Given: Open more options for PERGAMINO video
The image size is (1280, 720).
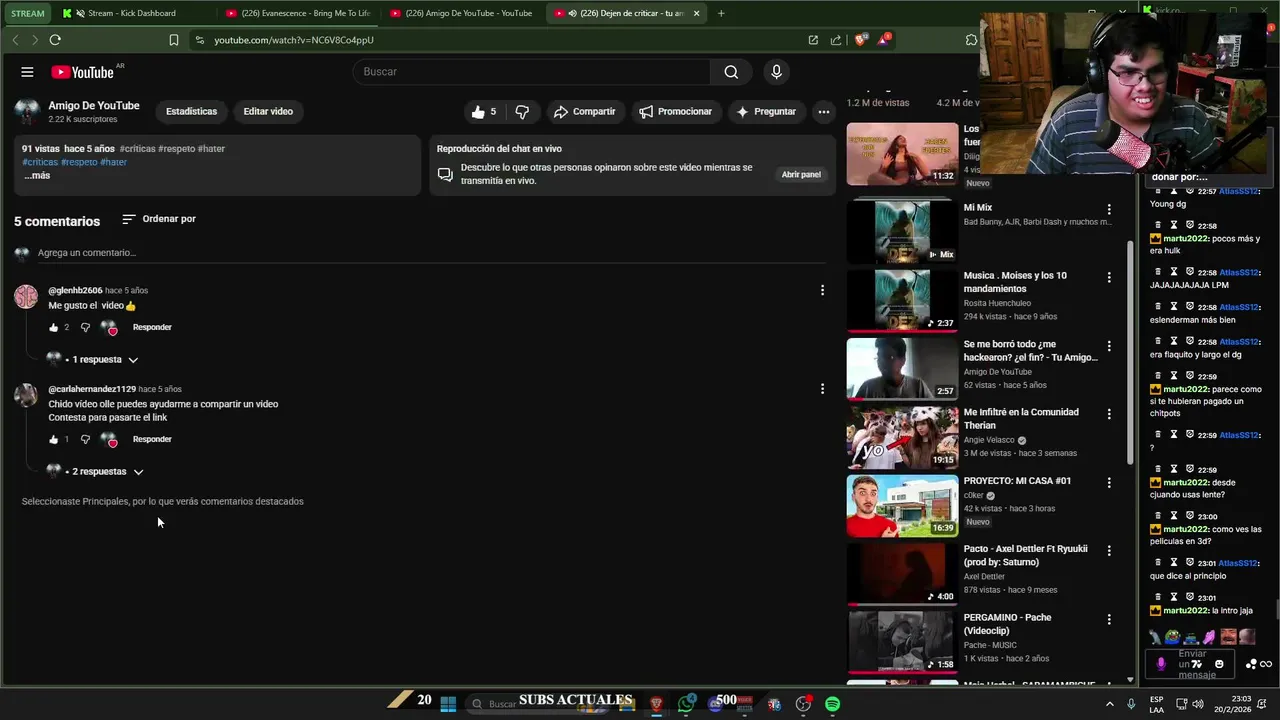Looking at the screenshot, I should pyautogui.click(x=1108, y=619).
